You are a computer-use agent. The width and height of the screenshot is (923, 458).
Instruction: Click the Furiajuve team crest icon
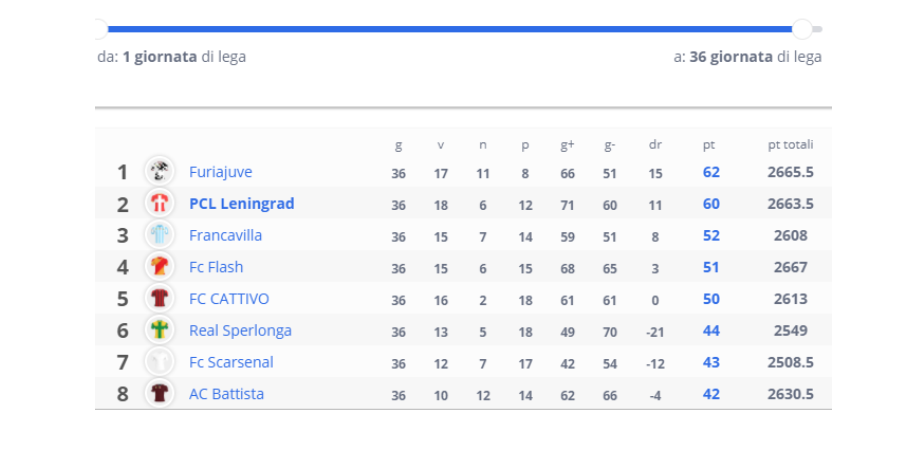(159, 172)
